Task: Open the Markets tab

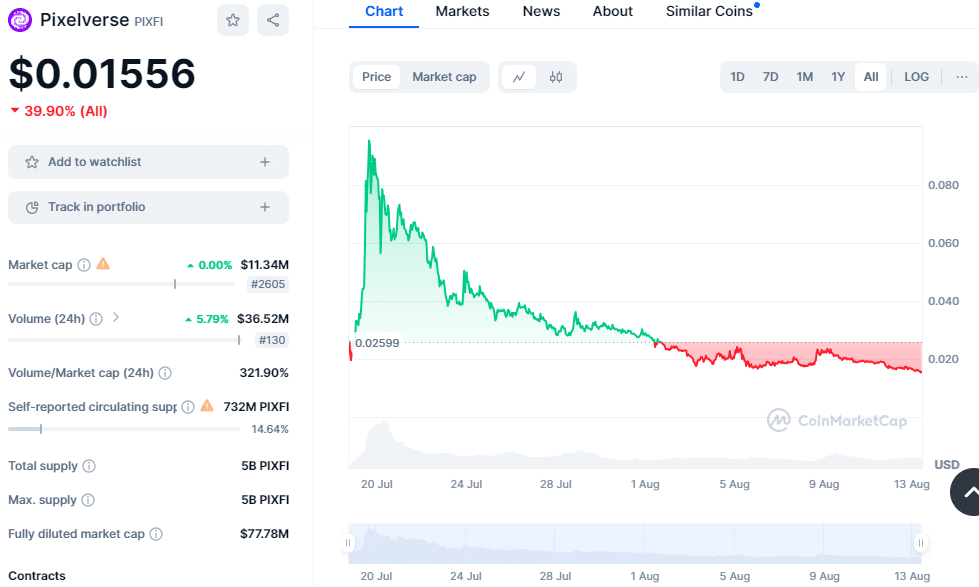Action: pyautogui.click(x=463, y=12)
